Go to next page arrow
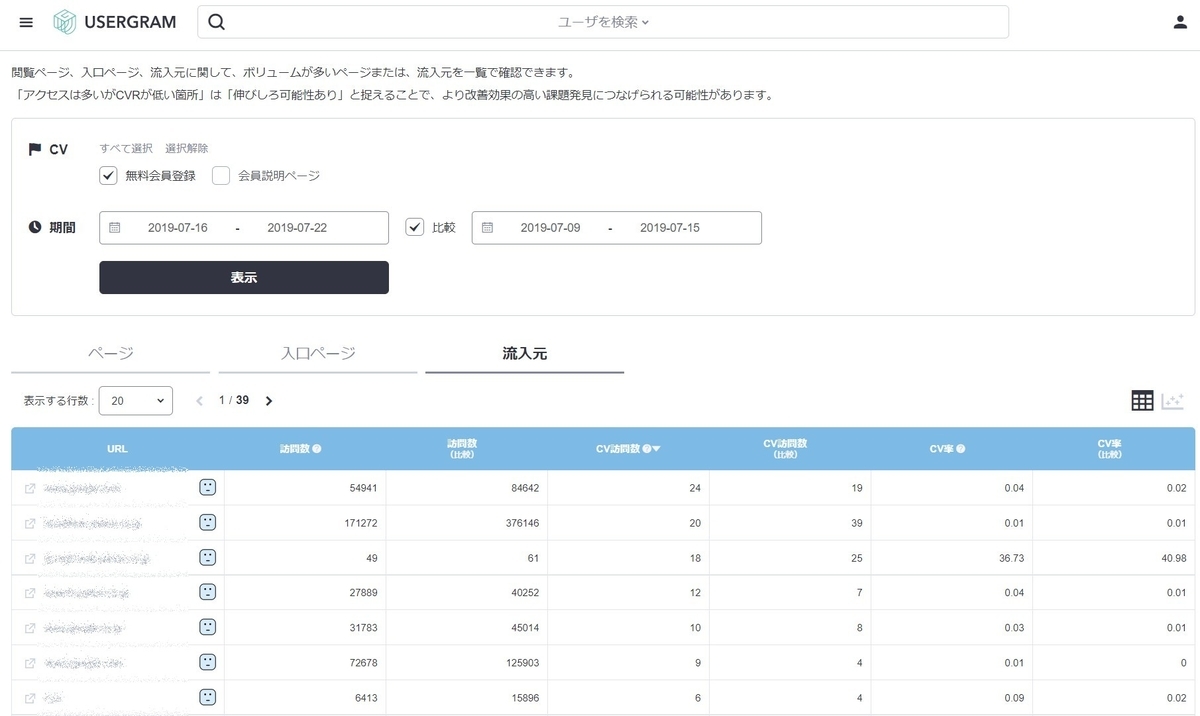 pos(269,401)
